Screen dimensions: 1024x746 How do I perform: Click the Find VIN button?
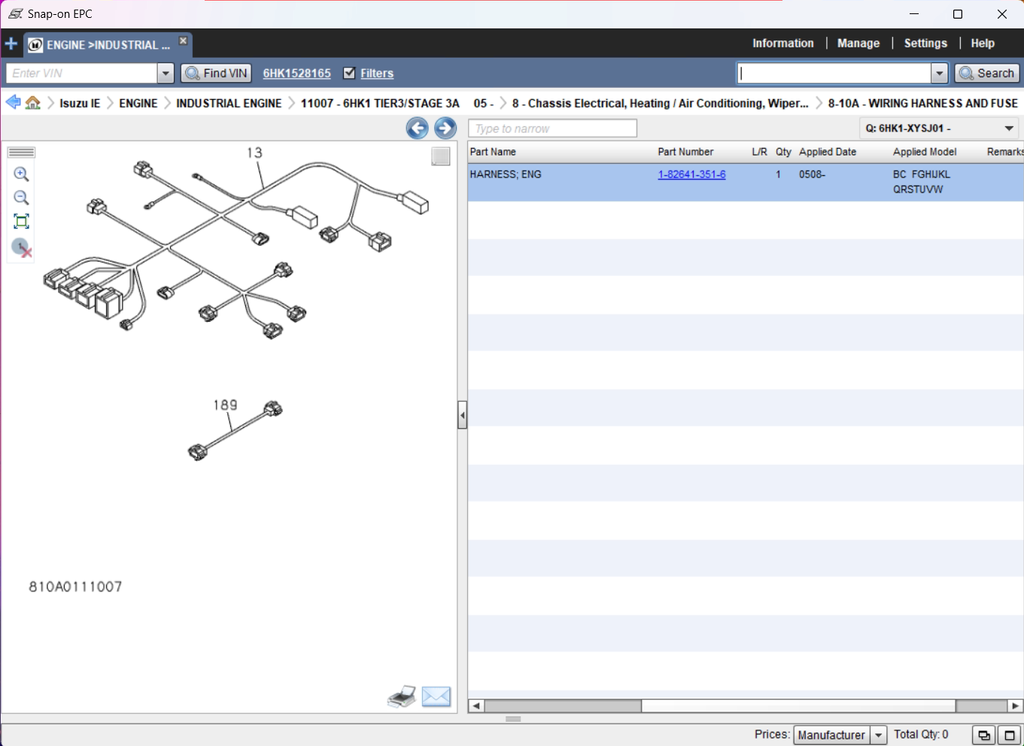click(216, 73)
